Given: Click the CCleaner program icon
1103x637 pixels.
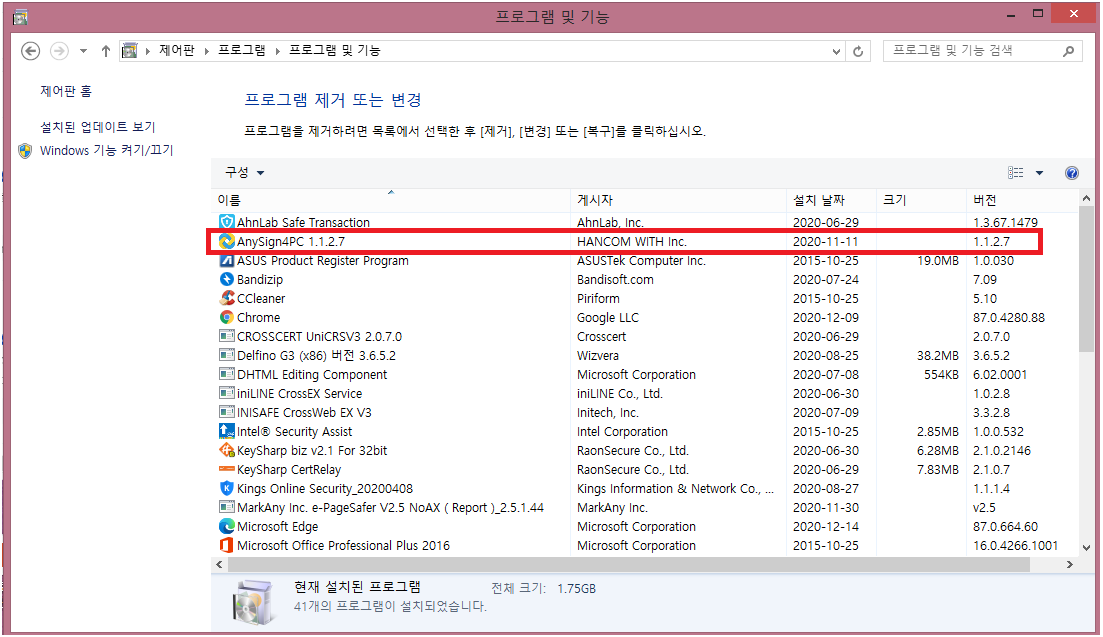Looking at the screenshot, I should pyautogui.click(x=227, y=298).
